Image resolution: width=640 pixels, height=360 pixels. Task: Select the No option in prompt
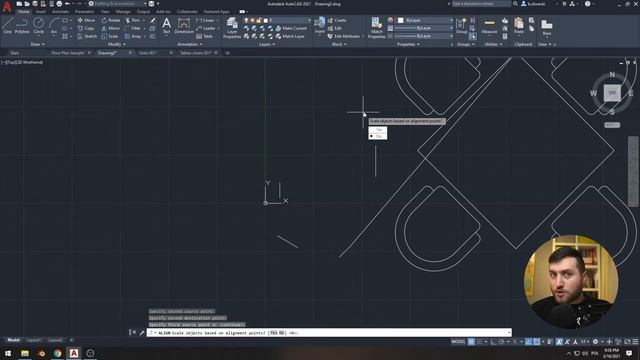[378, 136]
